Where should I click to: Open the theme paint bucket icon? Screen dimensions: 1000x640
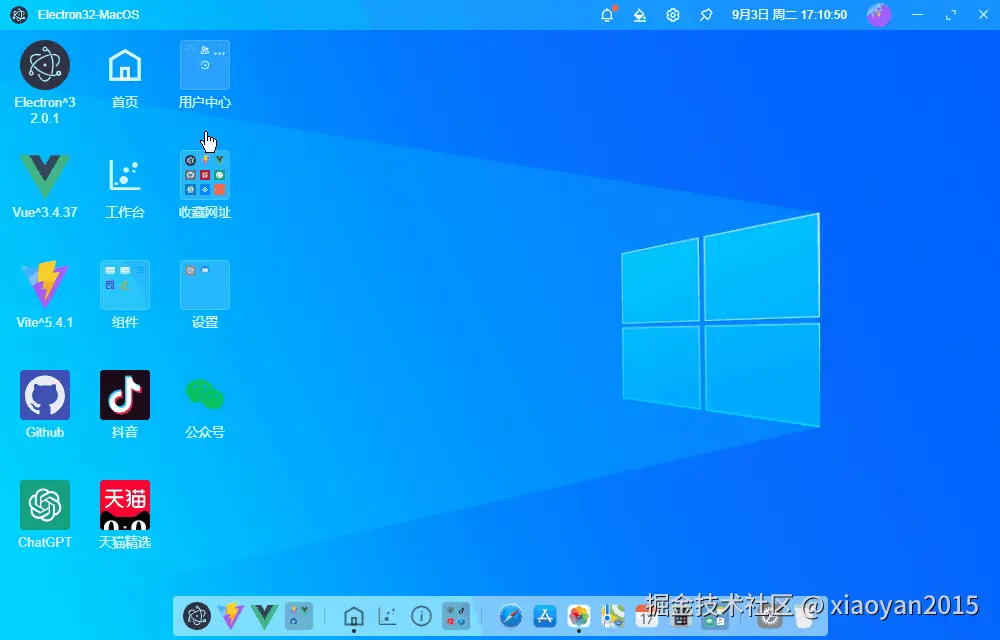click(640, 15)
